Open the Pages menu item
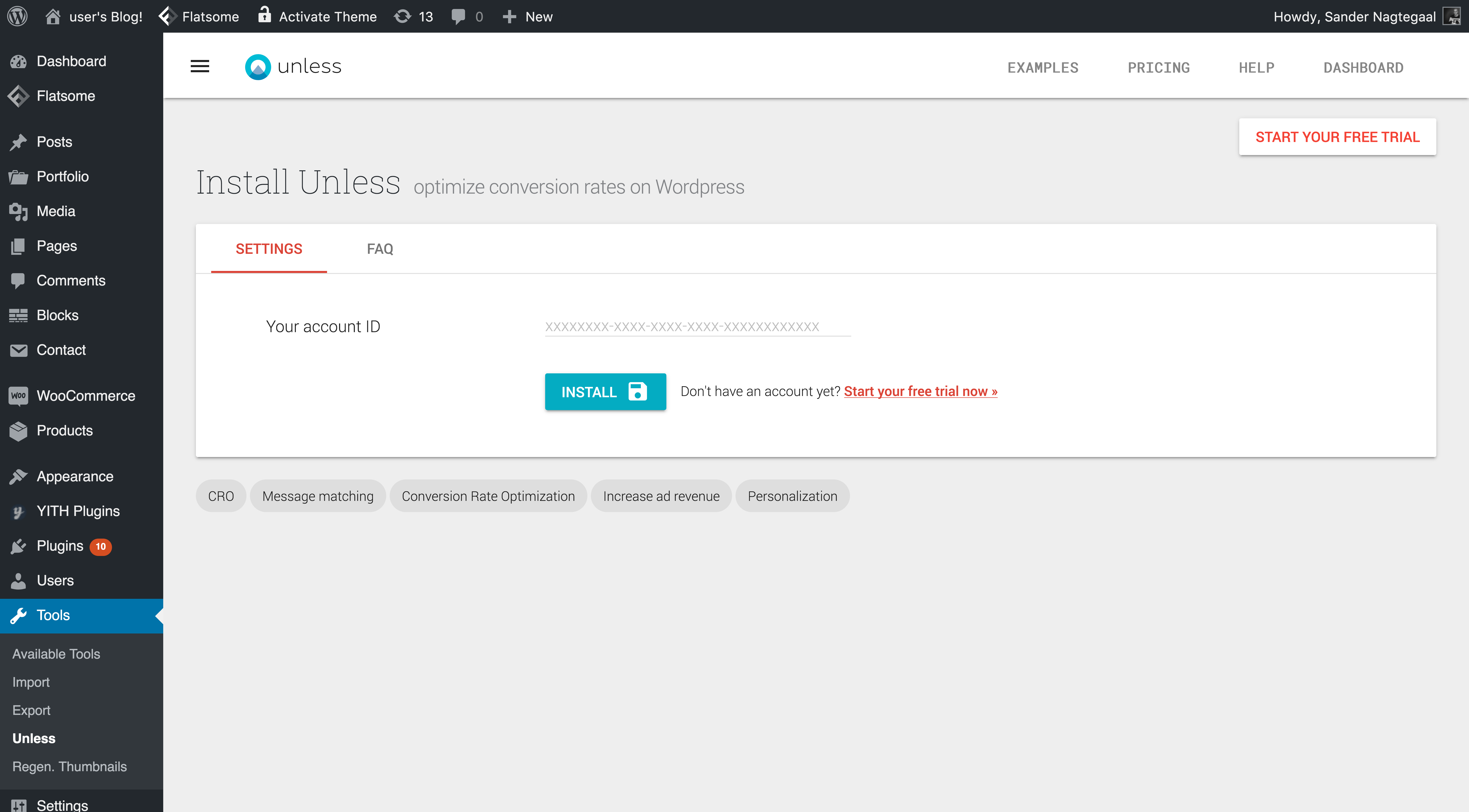The image size is (1469, 812). (x=82, y=246)
